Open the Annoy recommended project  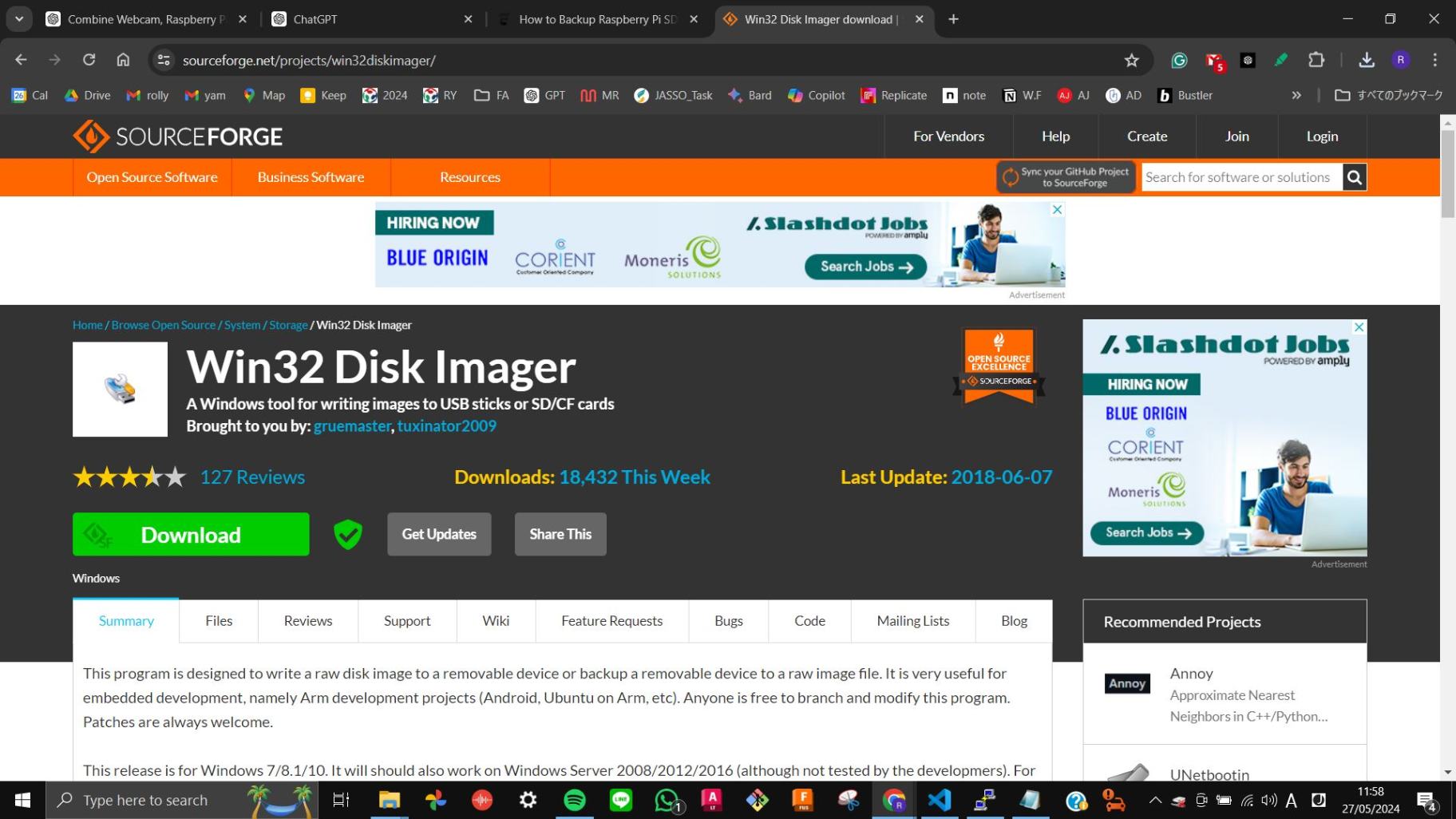tap(1225, 694)
